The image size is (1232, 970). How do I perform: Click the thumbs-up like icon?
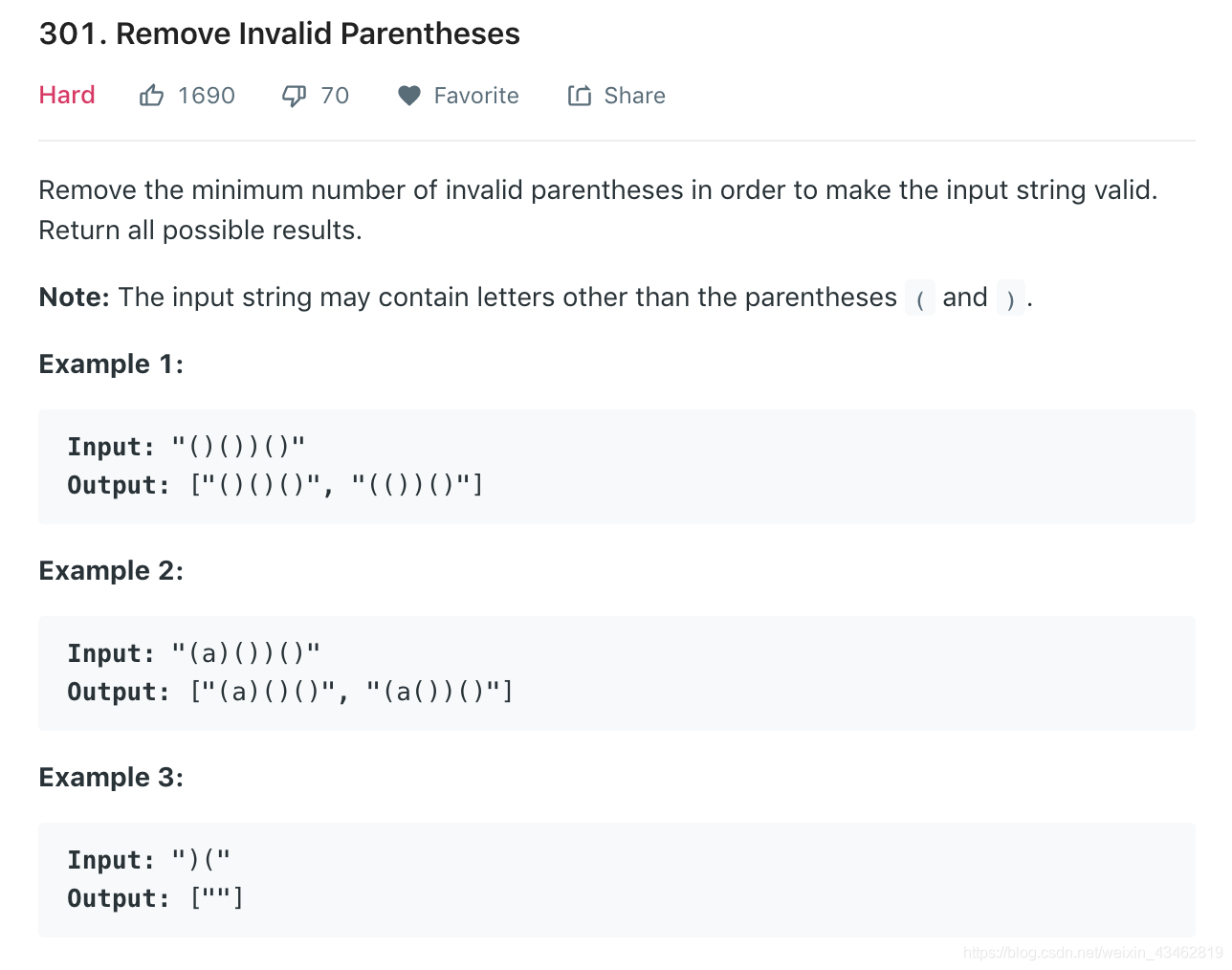(151, 96)
